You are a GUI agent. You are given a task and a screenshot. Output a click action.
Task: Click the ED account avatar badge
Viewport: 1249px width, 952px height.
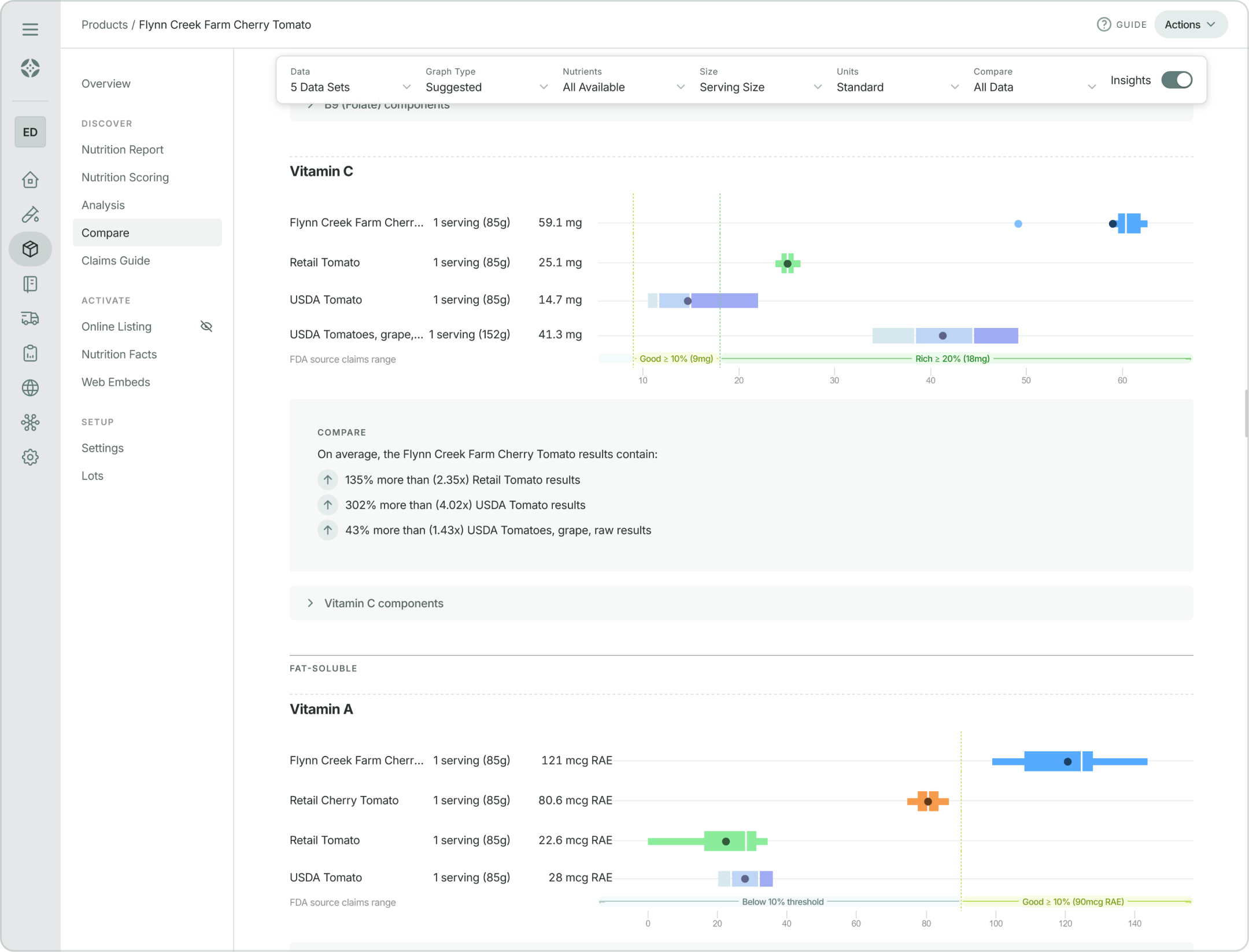point(30,132)
